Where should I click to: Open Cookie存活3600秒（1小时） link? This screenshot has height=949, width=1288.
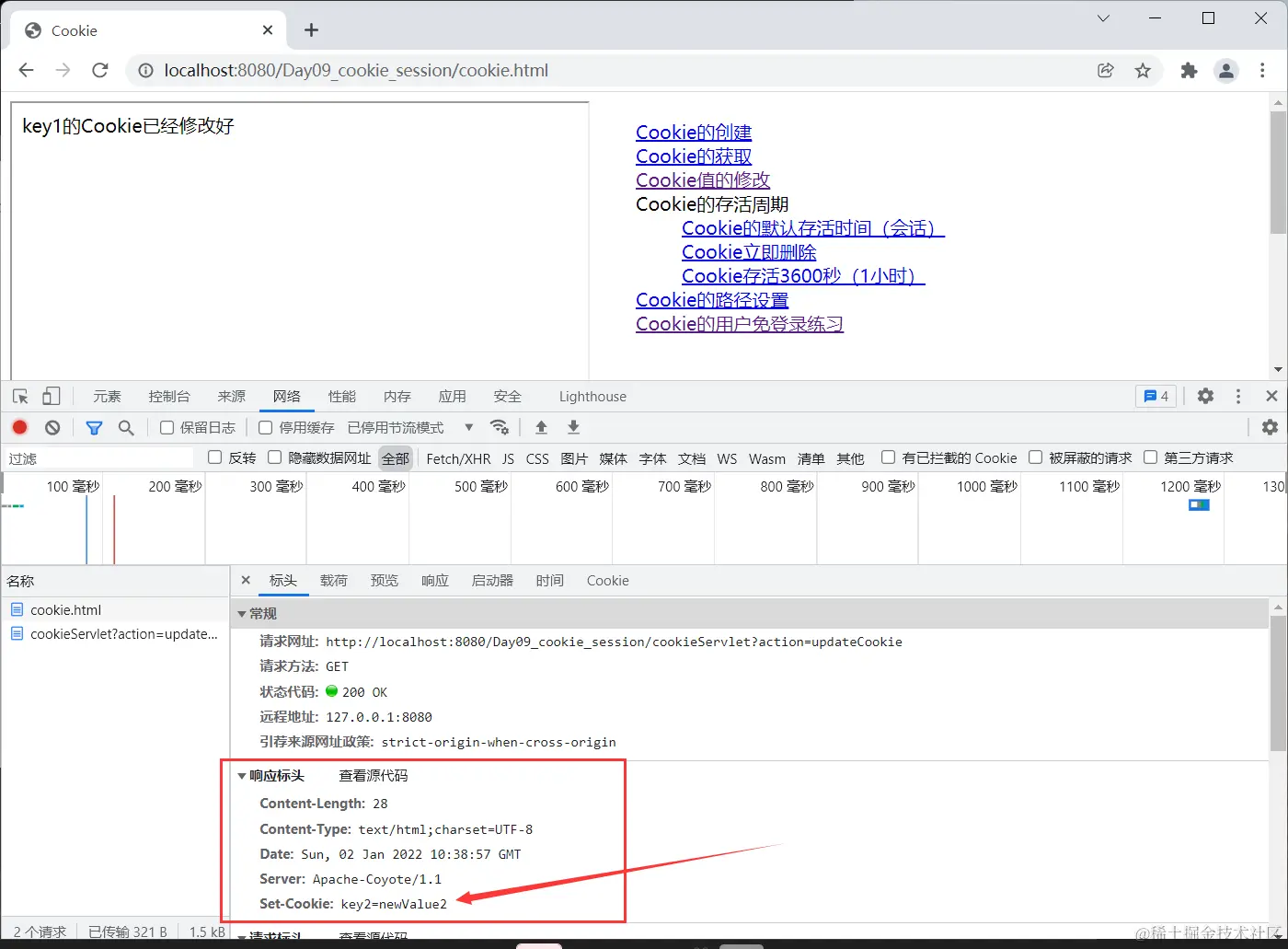803,276
